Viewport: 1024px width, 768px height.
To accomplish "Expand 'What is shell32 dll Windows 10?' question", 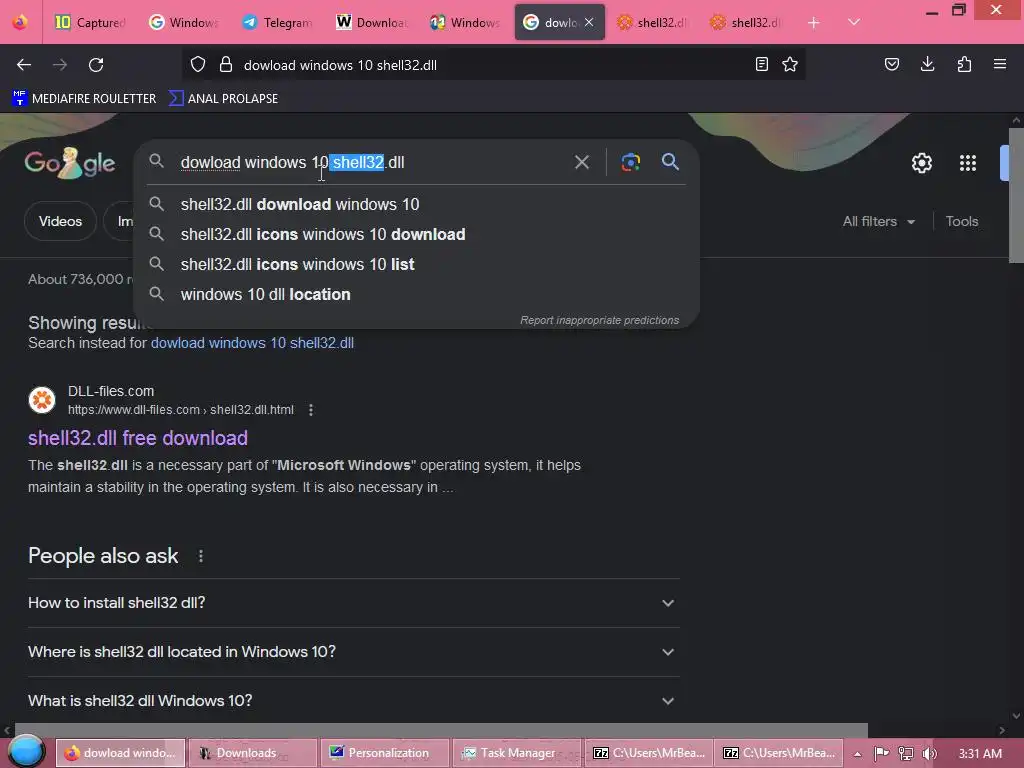I will (x=354, y=701).
